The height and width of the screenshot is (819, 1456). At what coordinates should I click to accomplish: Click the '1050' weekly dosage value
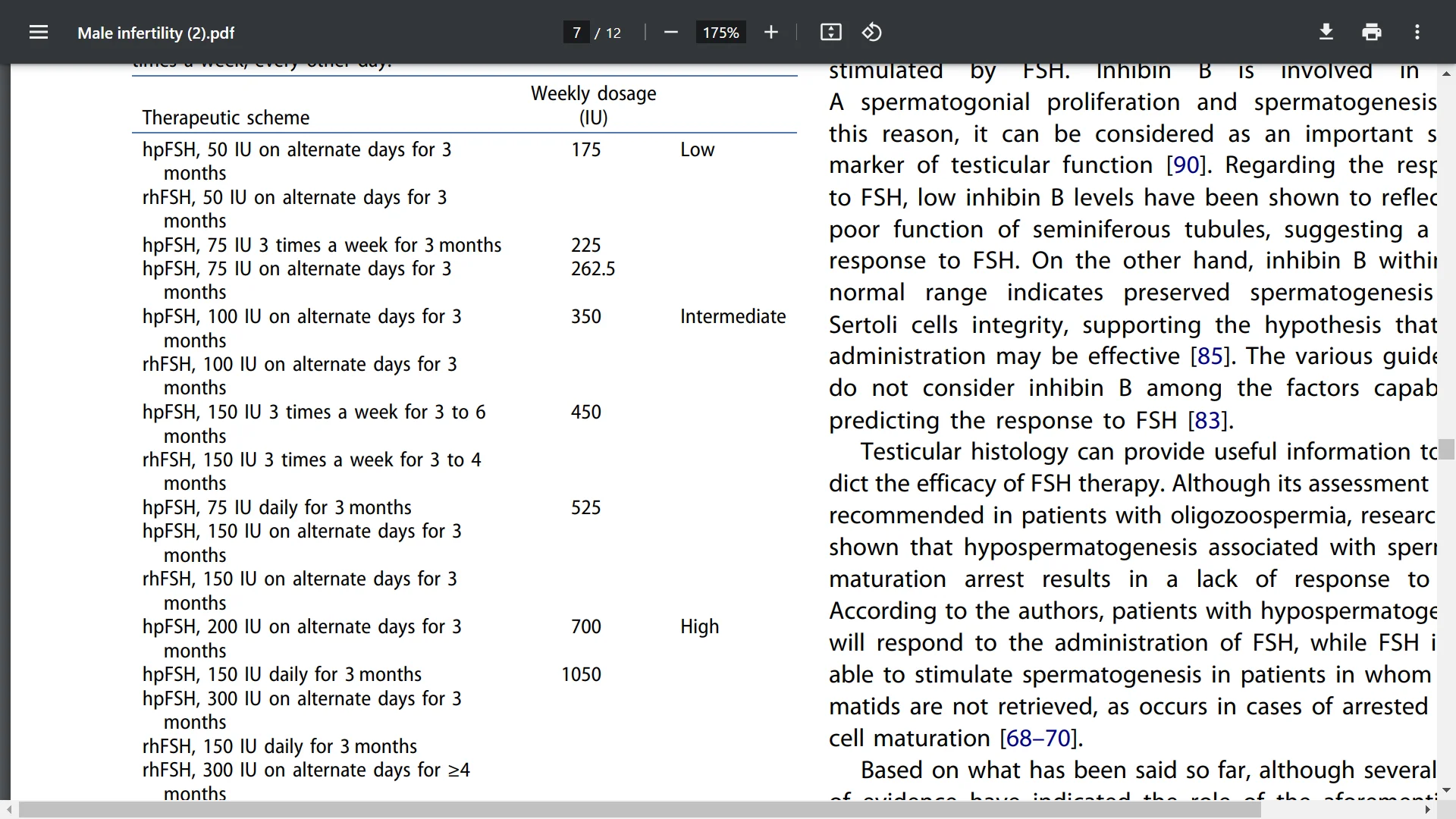tap(581, 674)
